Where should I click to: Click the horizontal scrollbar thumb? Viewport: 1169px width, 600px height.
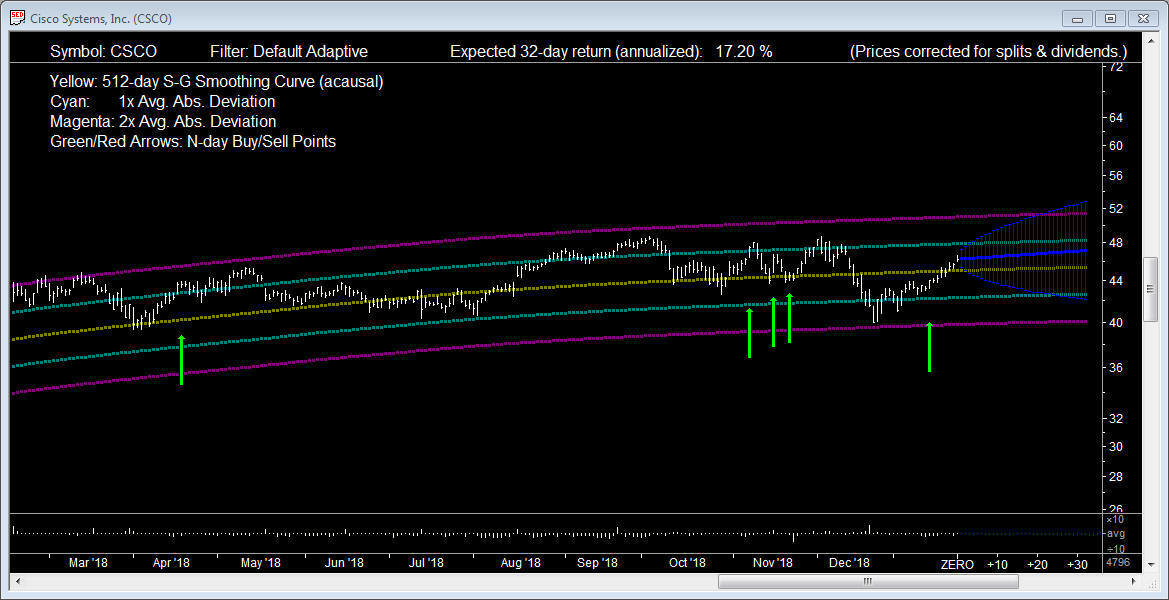pos(866,581)
